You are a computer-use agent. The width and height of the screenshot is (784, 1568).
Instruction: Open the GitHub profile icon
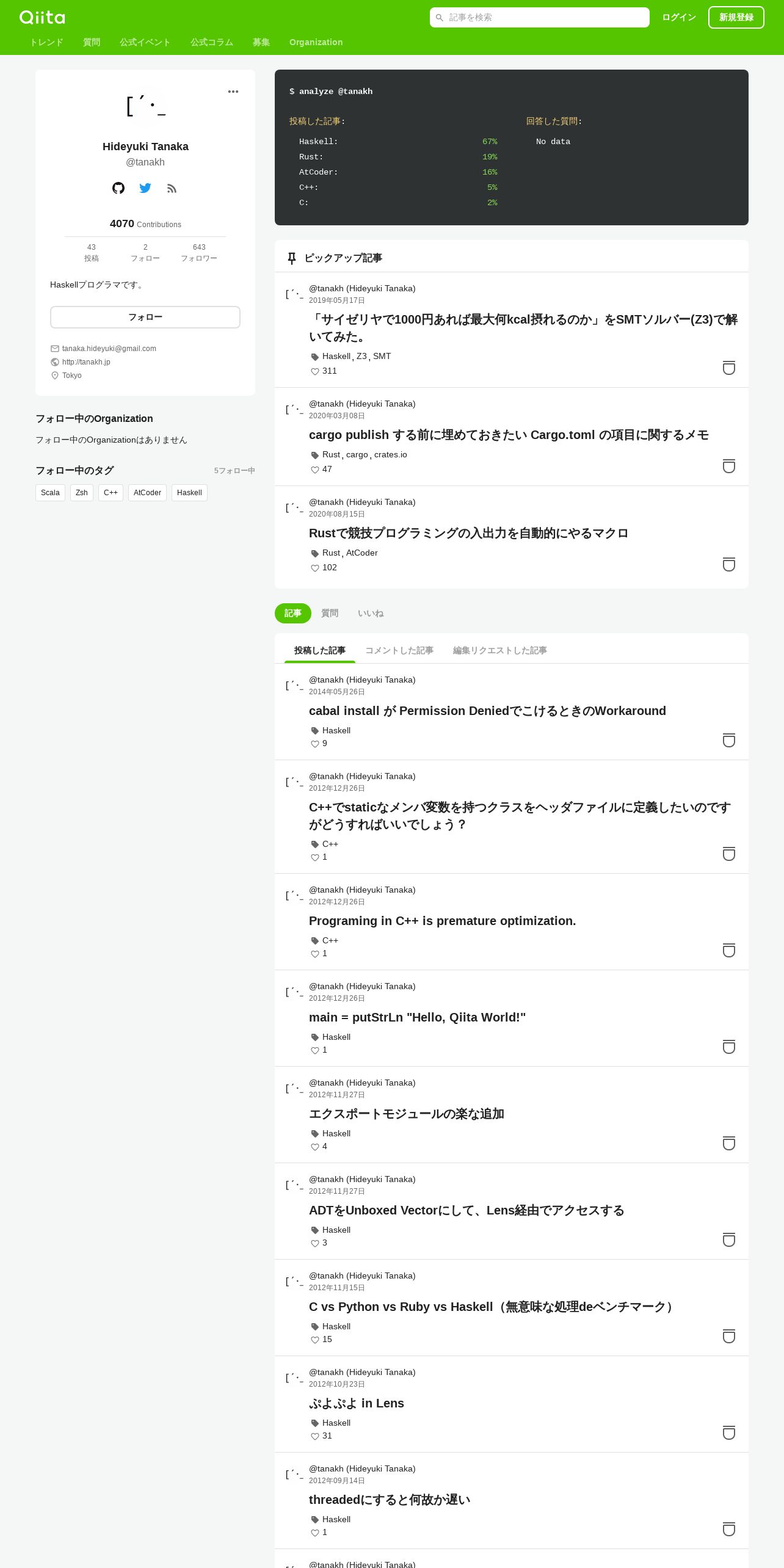tap(118, 188)
